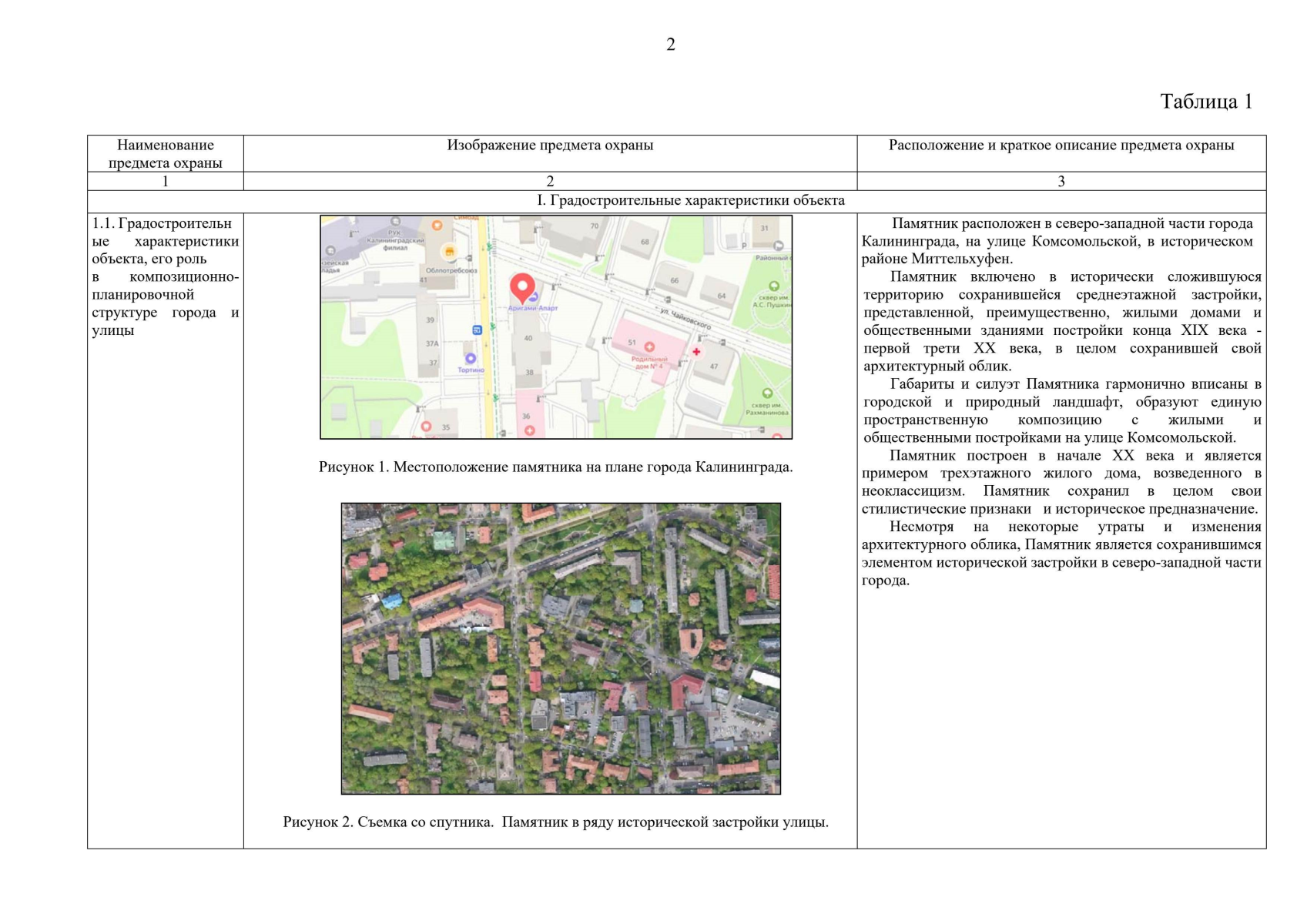Click the hospital icon on building 51
The image size is (1307, 924).
point(649,347)
